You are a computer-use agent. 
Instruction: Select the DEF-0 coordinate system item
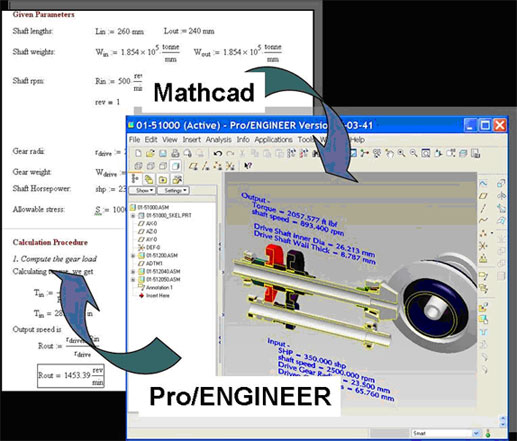149,247
